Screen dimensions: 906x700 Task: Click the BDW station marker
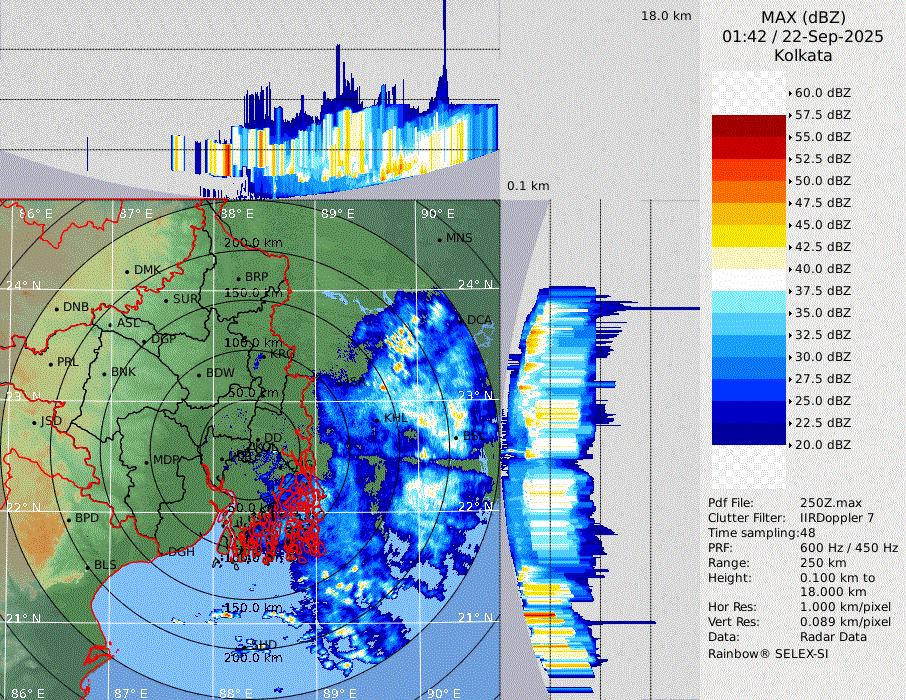(199, 374)
